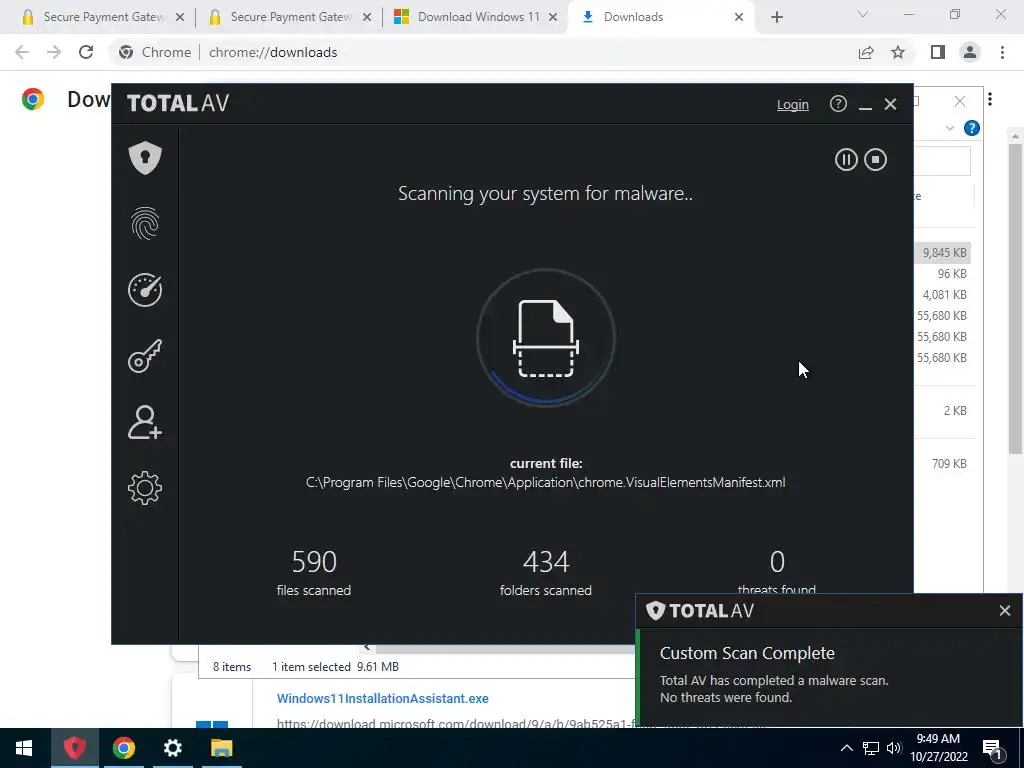The width and height of the screenshot is (1024, 768).
Task: Select the 4,081 KB file row in Explorer
Action: (x=943, y=295)
